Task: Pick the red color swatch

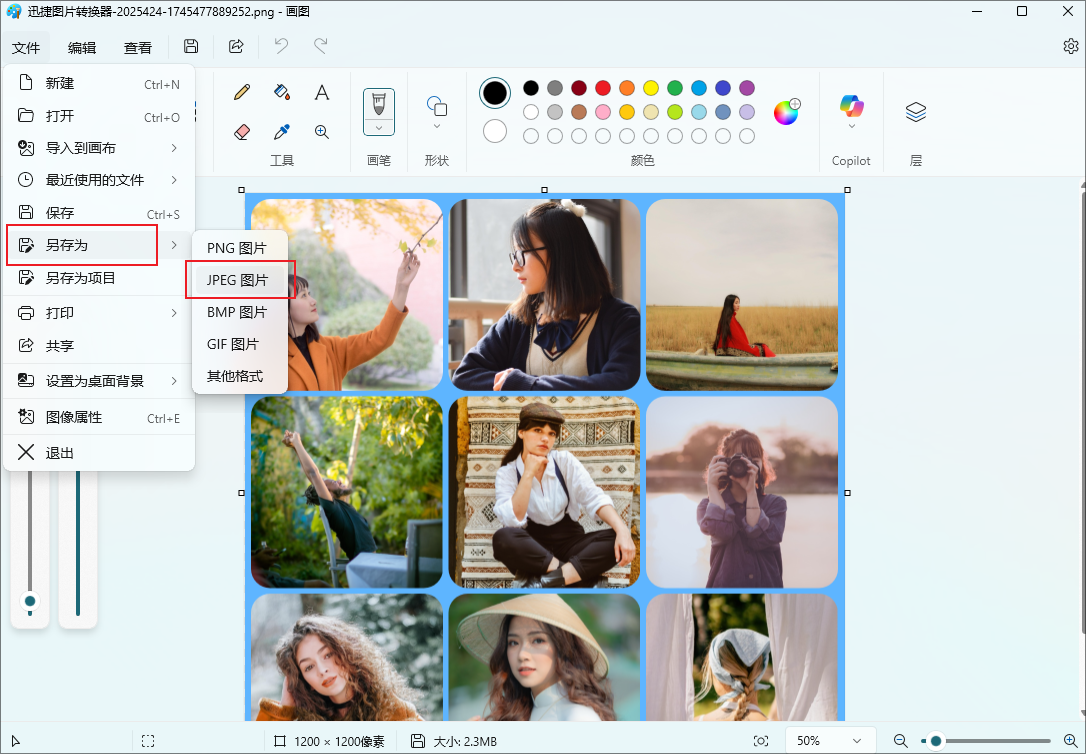Action: point(603,88)
